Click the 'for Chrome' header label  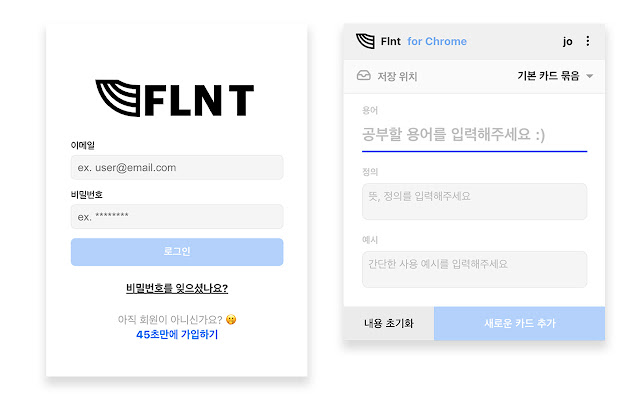[x=437, y=42]
